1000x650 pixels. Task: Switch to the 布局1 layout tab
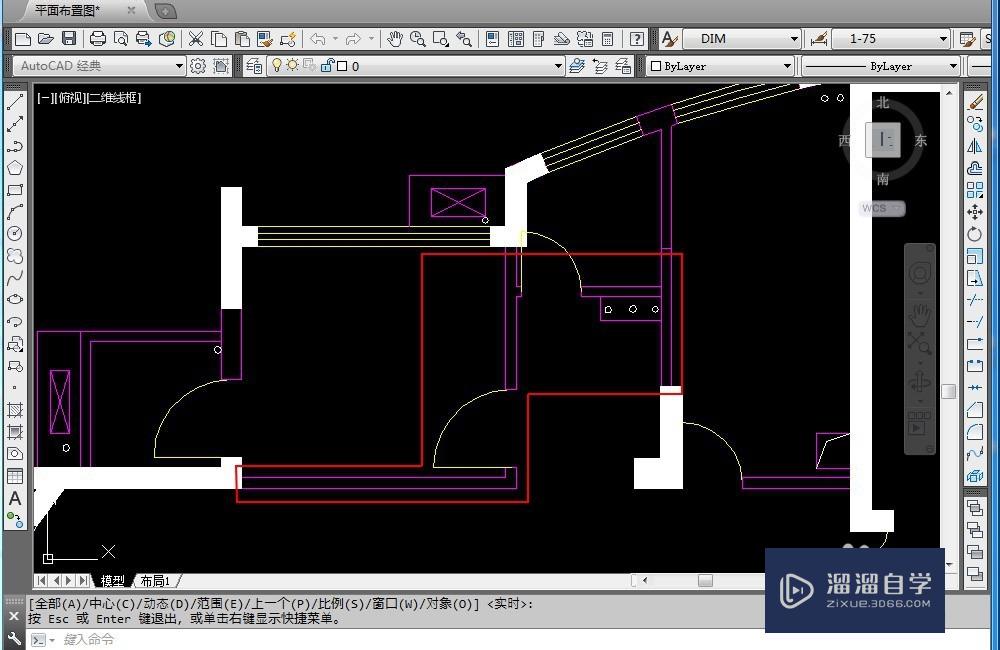click(x=155, y=580)
